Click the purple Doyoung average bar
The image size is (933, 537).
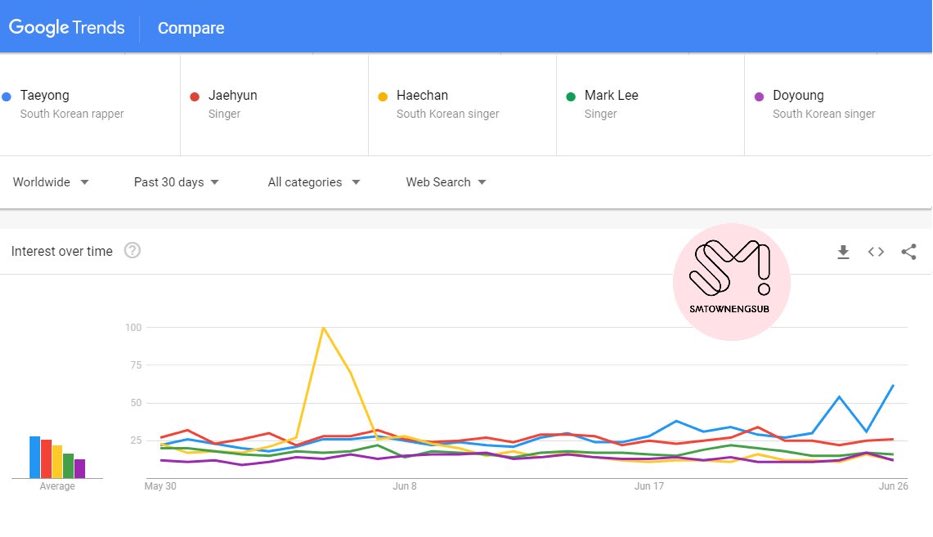tap(80, 469)
